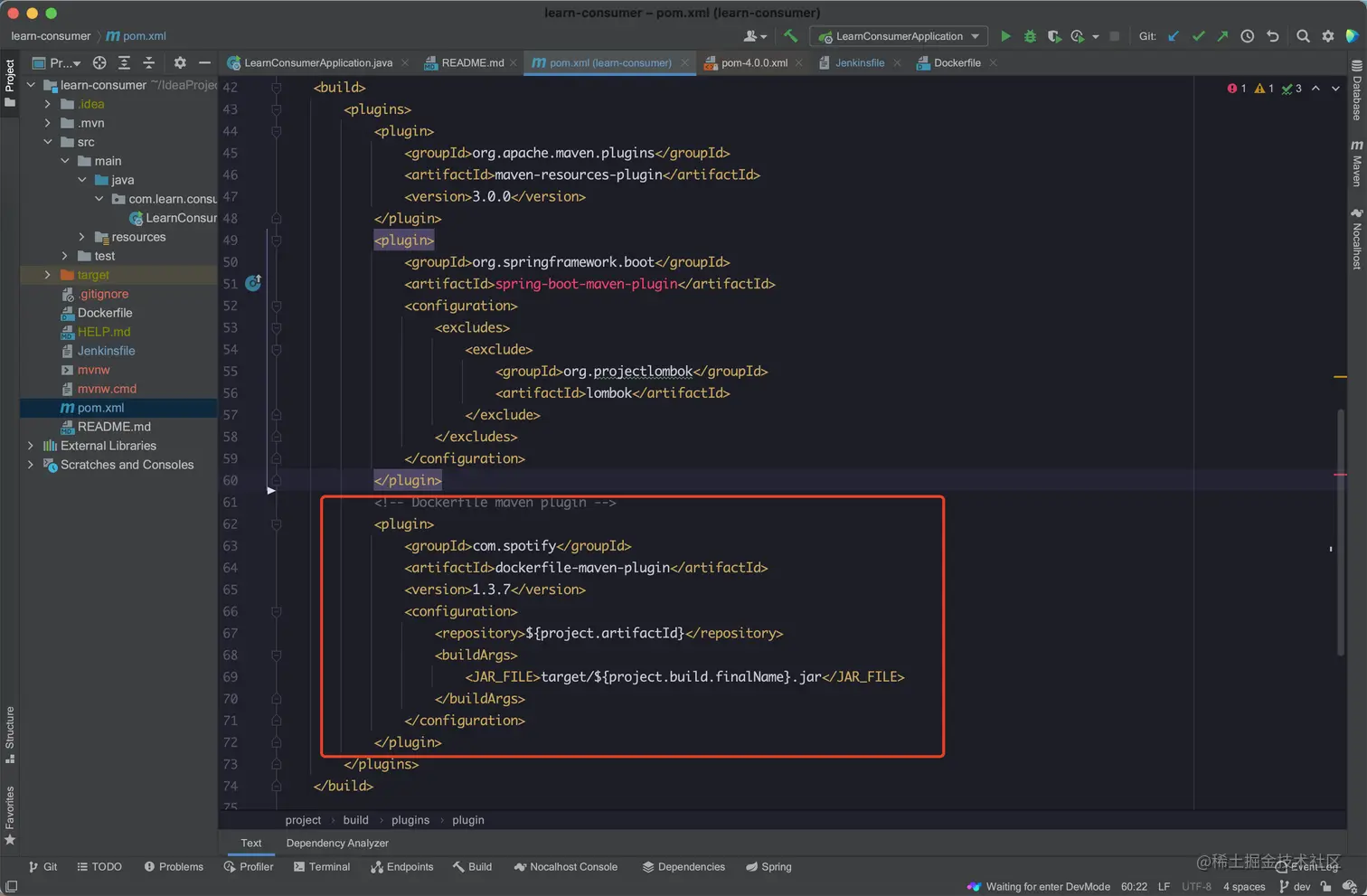Expand the target folder

click(x=48, y=275)
